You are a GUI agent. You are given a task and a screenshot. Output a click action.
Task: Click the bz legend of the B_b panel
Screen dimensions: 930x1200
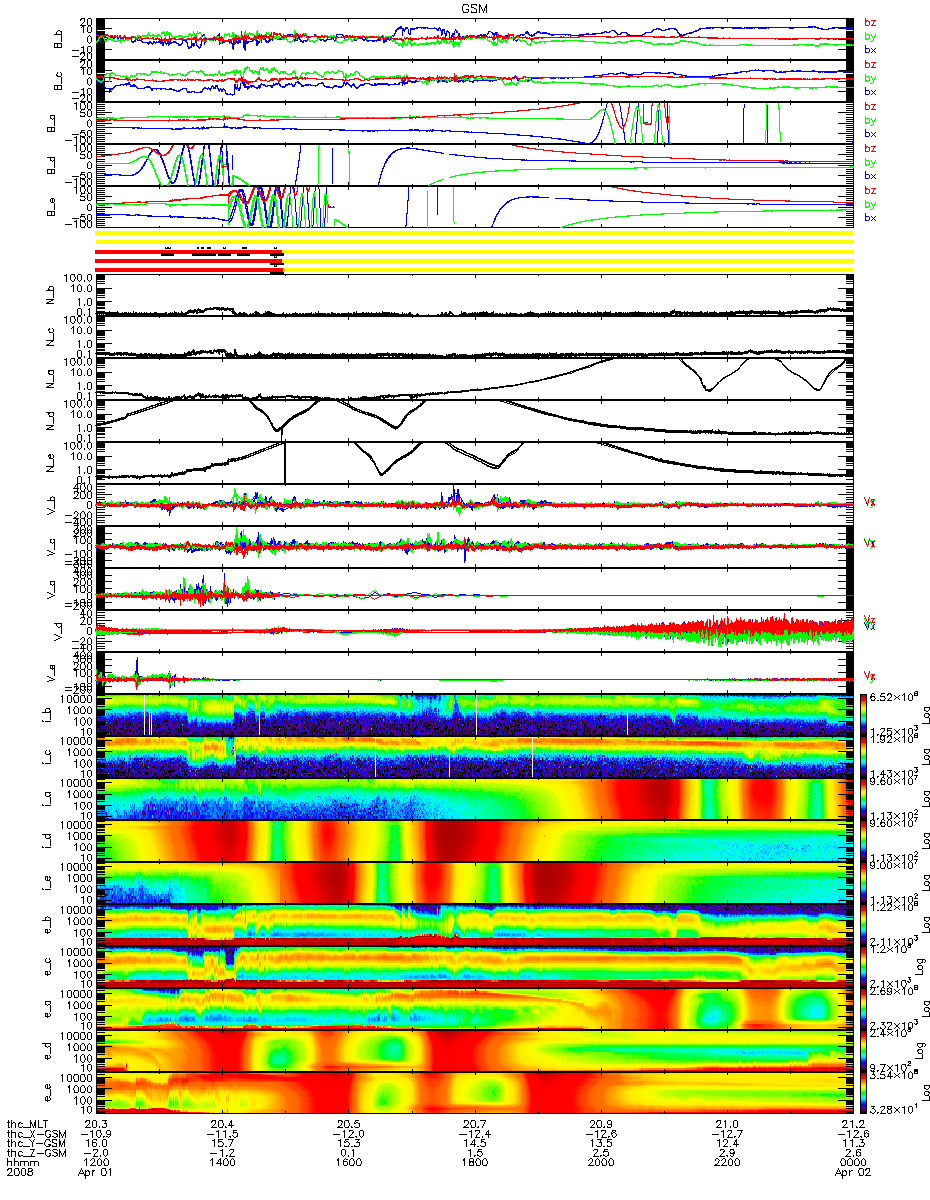(870, 25)
